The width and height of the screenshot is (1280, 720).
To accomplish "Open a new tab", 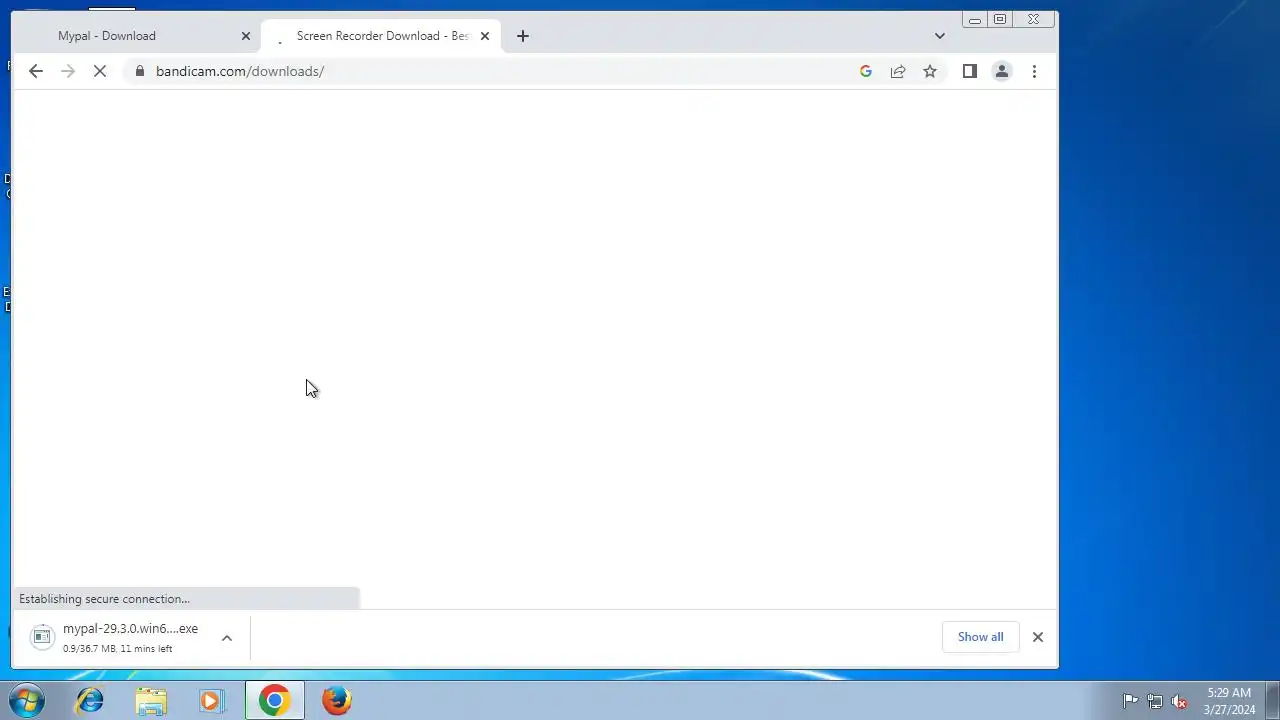I will point(523,36).
